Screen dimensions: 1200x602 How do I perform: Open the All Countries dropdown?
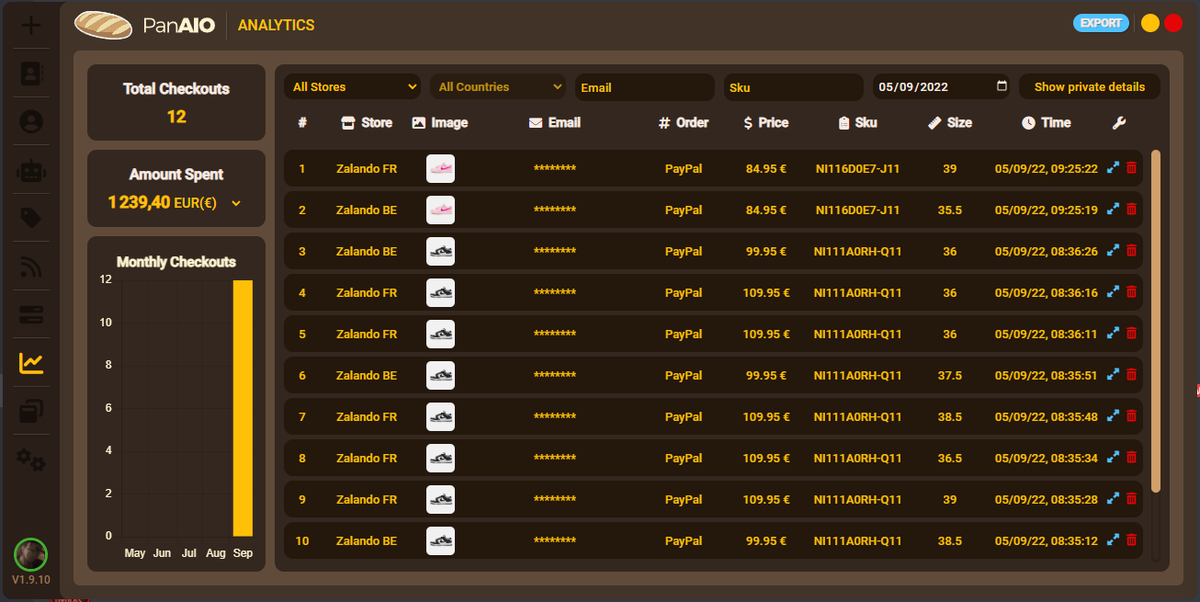(498, 87)
